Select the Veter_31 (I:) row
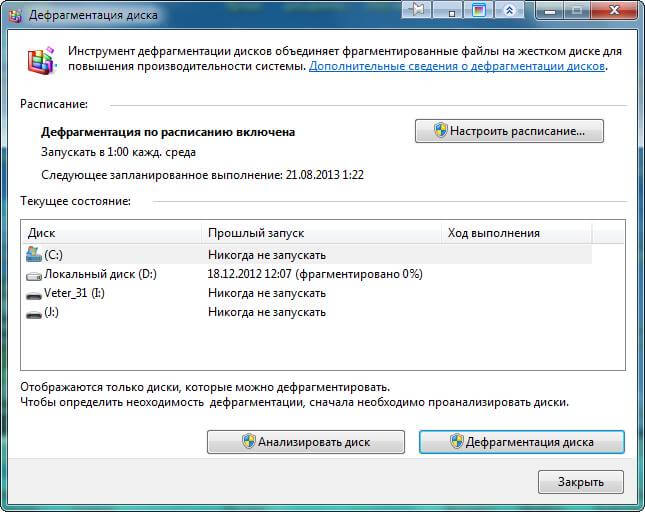 click(x=307, y=293)
